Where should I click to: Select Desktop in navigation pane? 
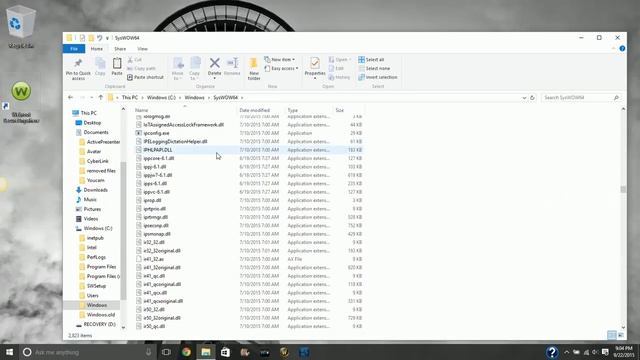point(92,123)
